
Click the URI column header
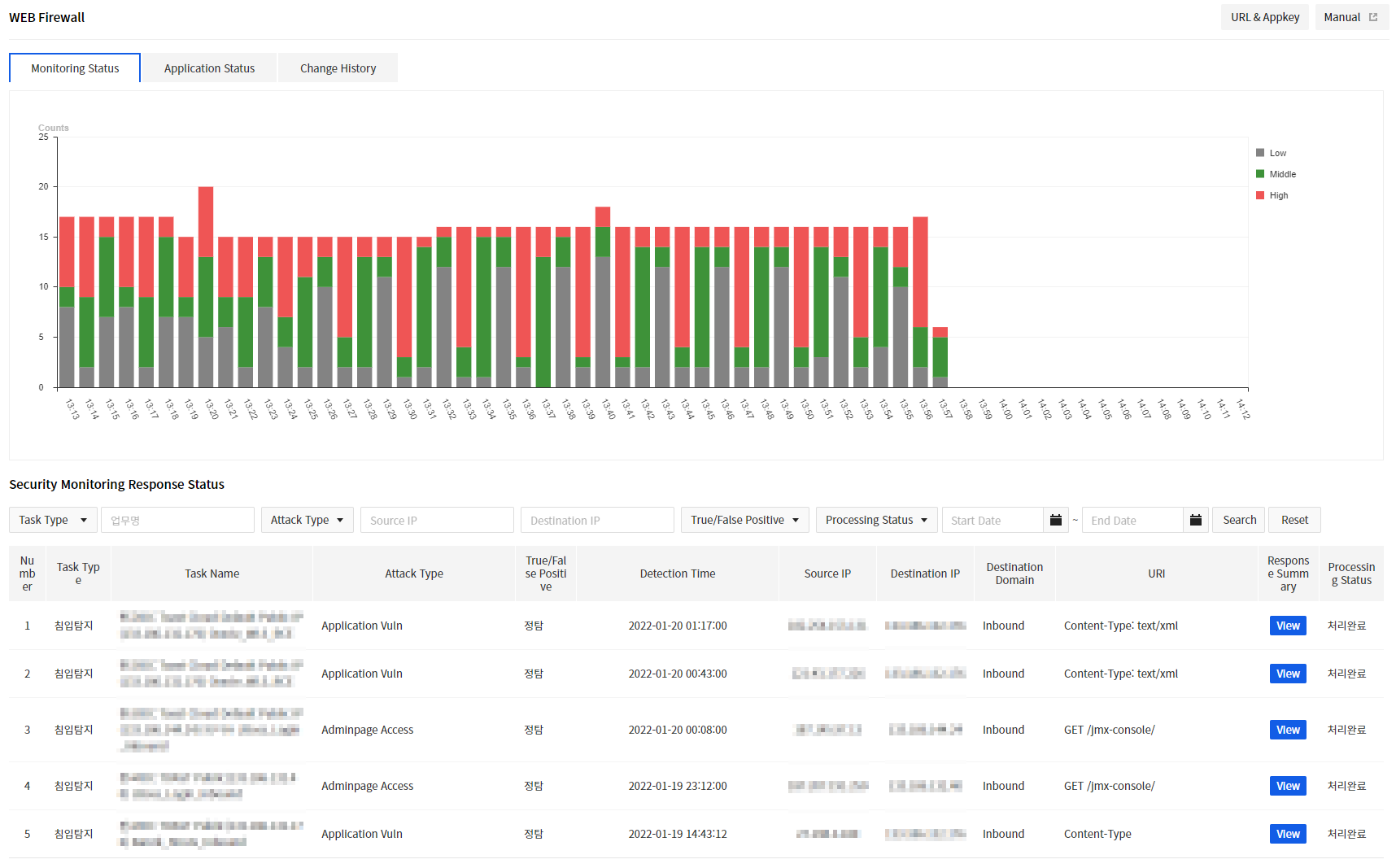pos(1156,574)
